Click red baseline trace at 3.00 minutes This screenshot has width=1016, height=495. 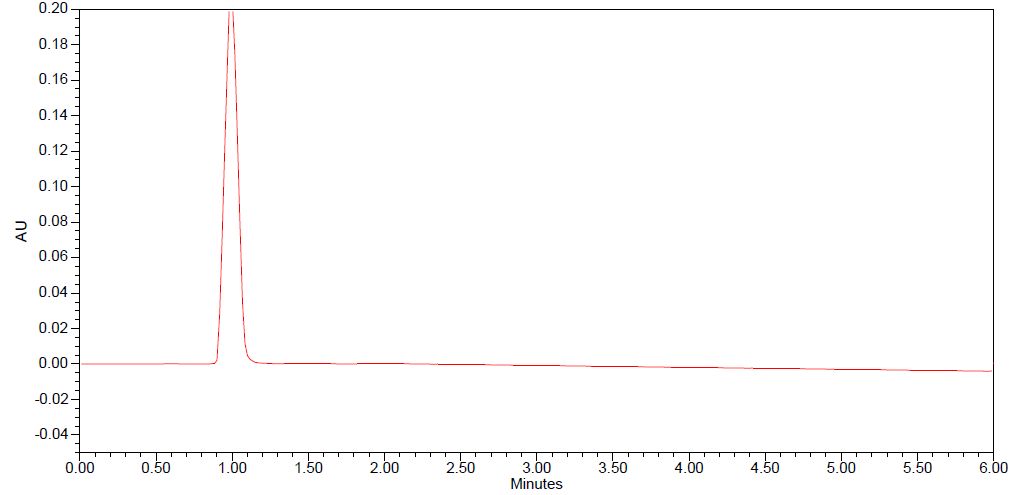point(536,366)
